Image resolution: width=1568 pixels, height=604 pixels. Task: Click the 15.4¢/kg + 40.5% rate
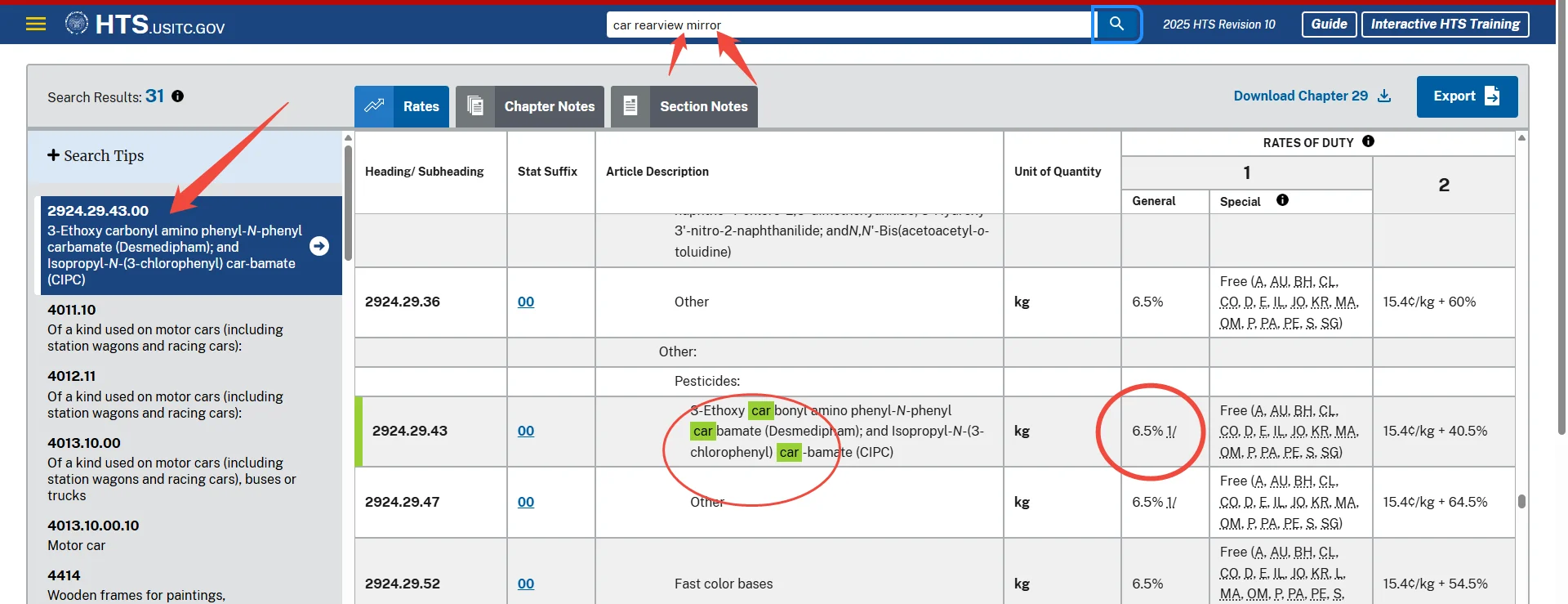point(1435,431)
